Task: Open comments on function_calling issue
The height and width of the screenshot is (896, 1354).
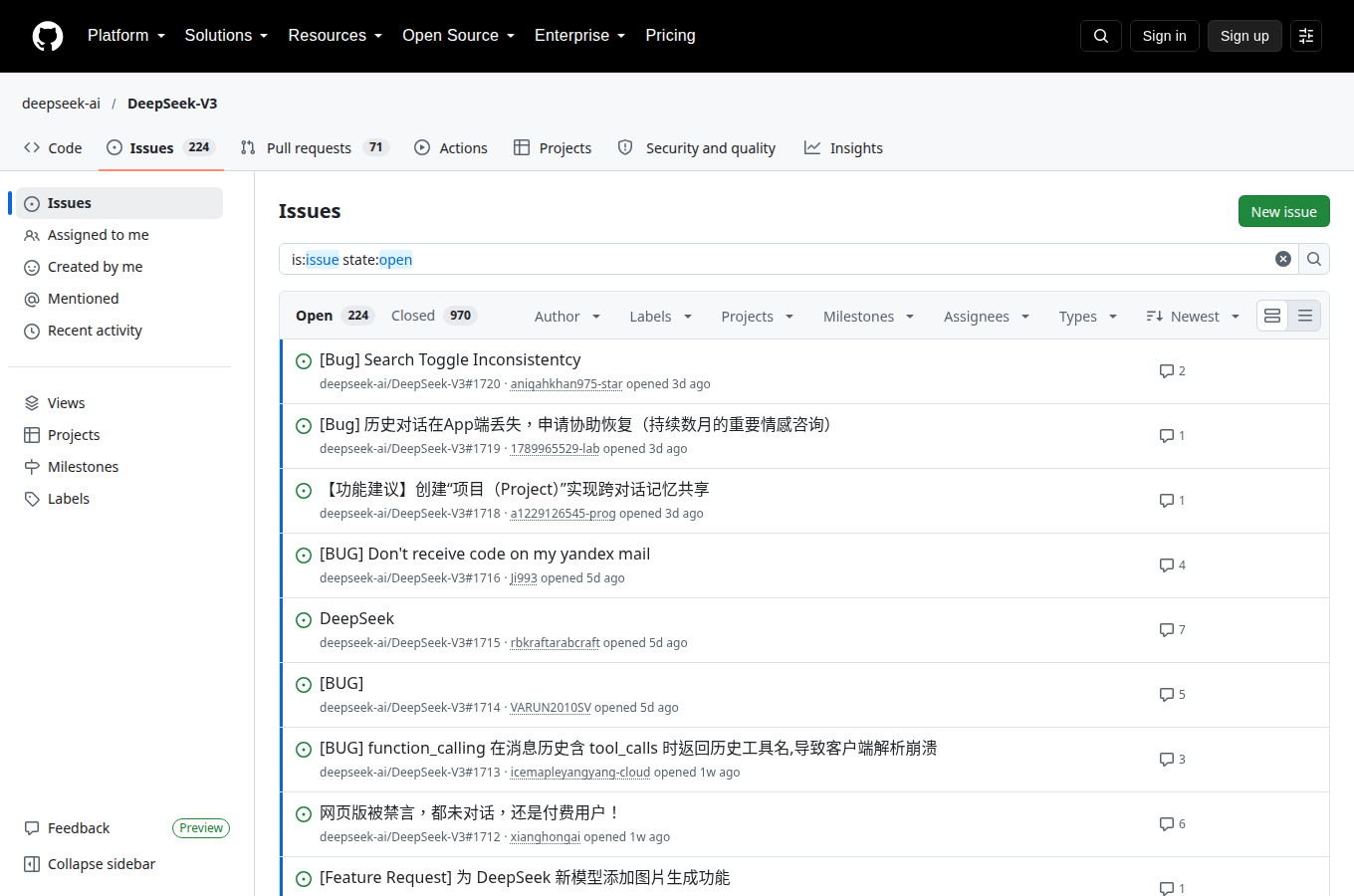Action: pos(1173,760)
